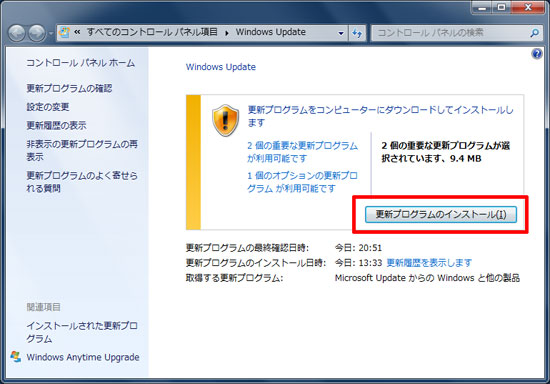Open コントロール パネル ホーム link
Viewport: 550px width, 384px height.
(x=81, y=63)
